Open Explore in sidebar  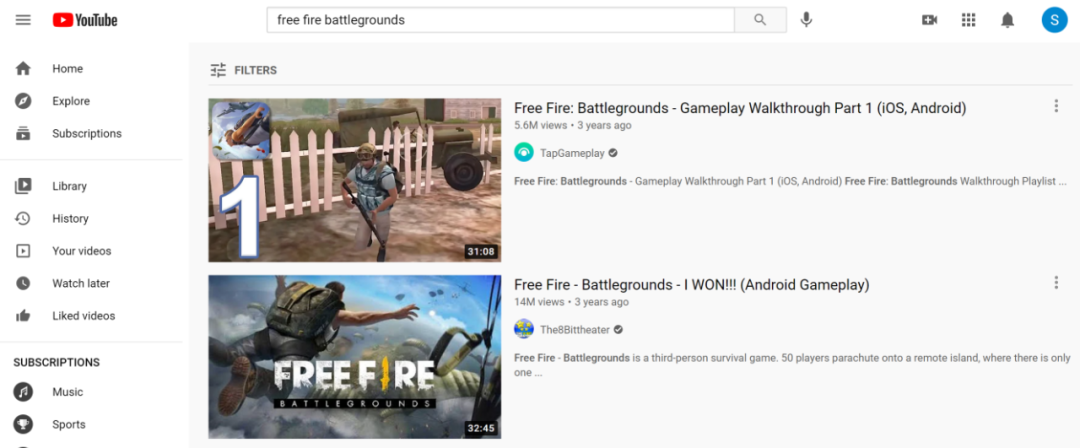pos(70,101)
